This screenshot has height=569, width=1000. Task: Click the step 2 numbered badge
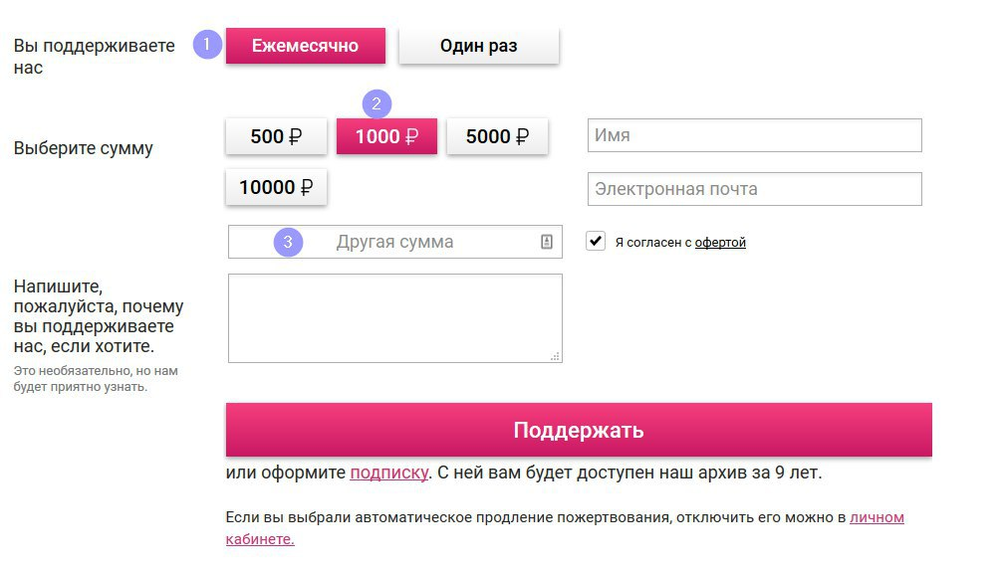[376, 103]
